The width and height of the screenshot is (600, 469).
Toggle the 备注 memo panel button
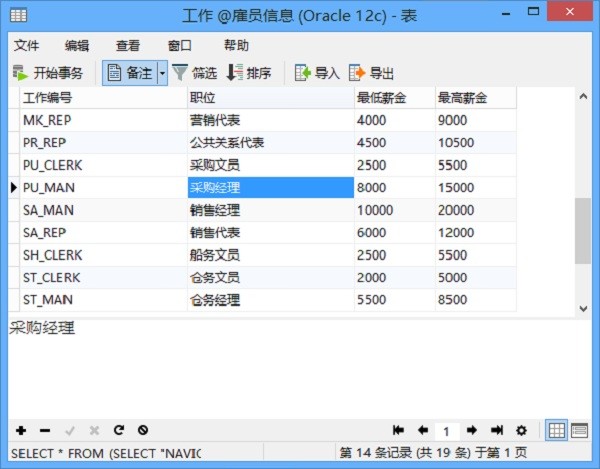point(128,73)
